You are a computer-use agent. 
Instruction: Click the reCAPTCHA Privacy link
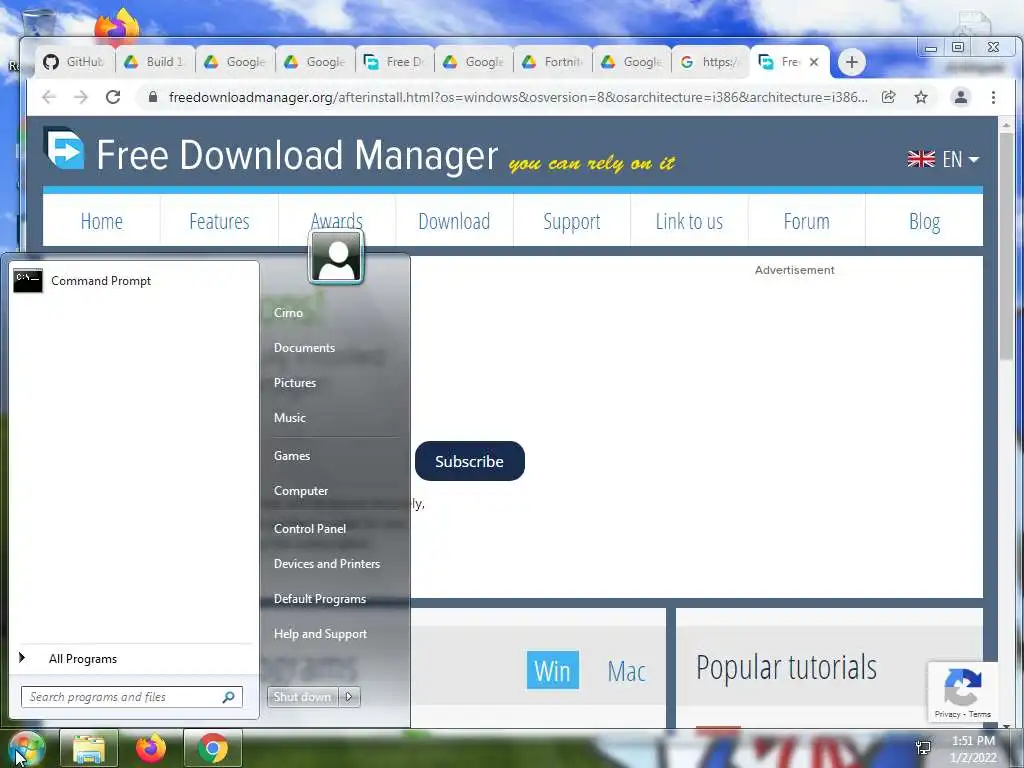pos(947,714)
